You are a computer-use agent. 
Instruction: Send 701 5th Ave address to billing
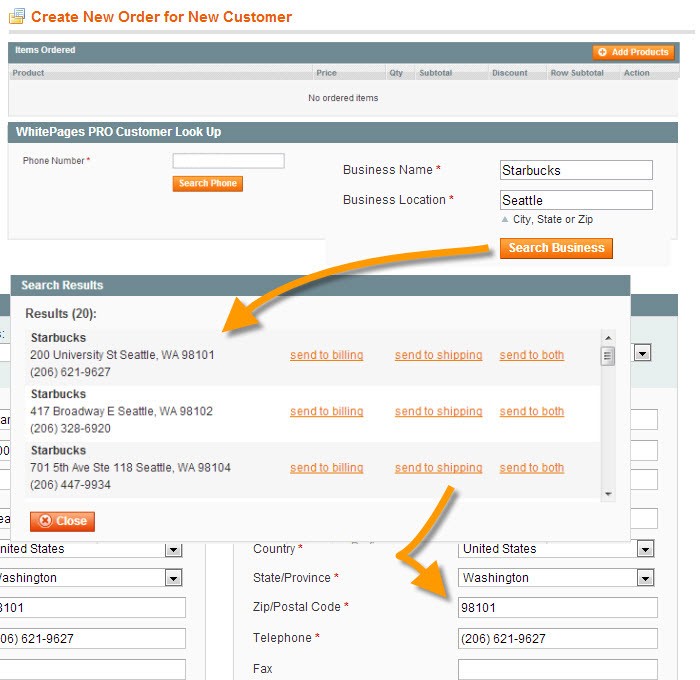coord(326,467)
